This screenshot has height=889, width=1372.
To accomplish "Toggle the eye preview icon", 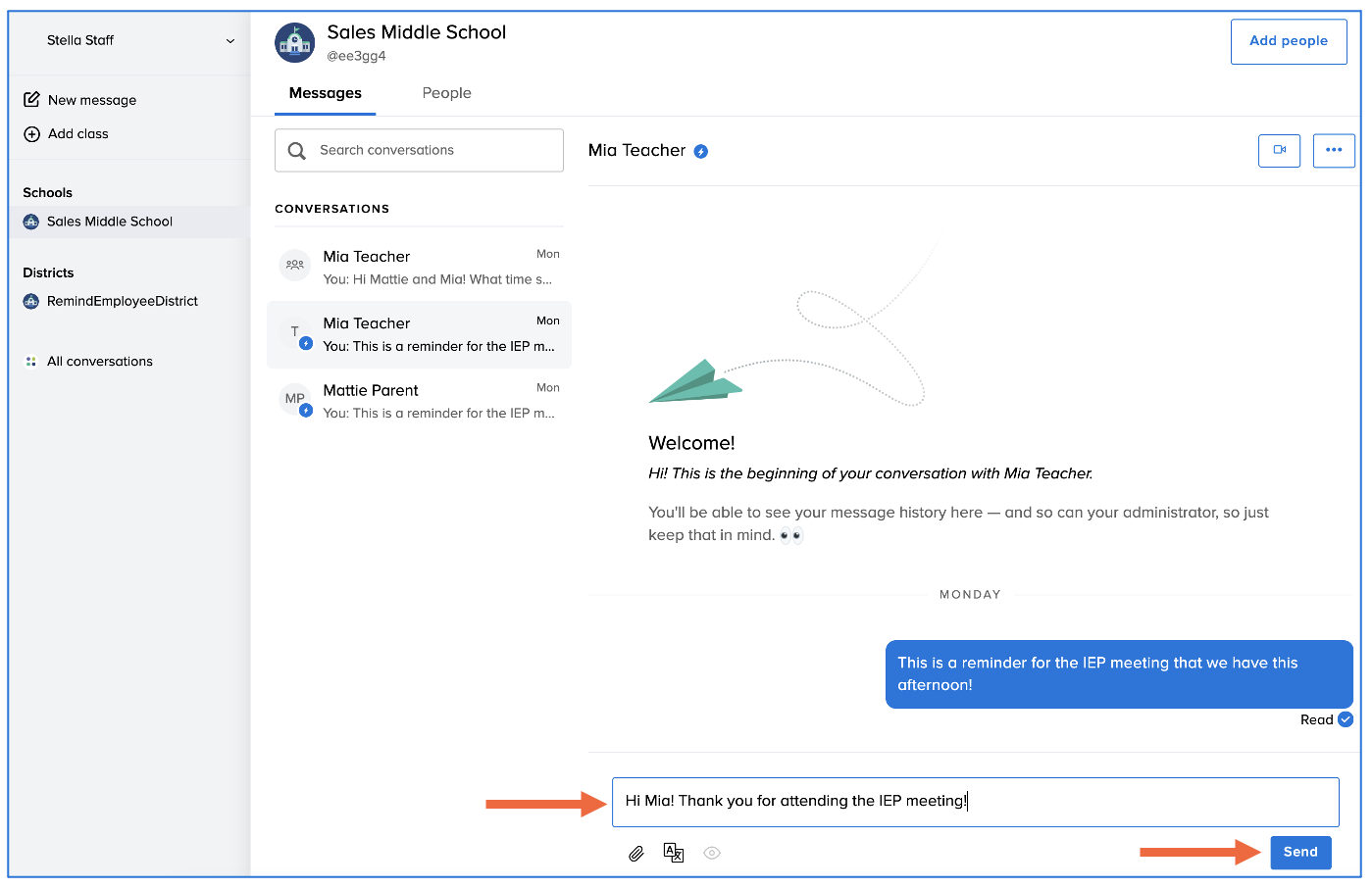I will click(x=712, y=853).
